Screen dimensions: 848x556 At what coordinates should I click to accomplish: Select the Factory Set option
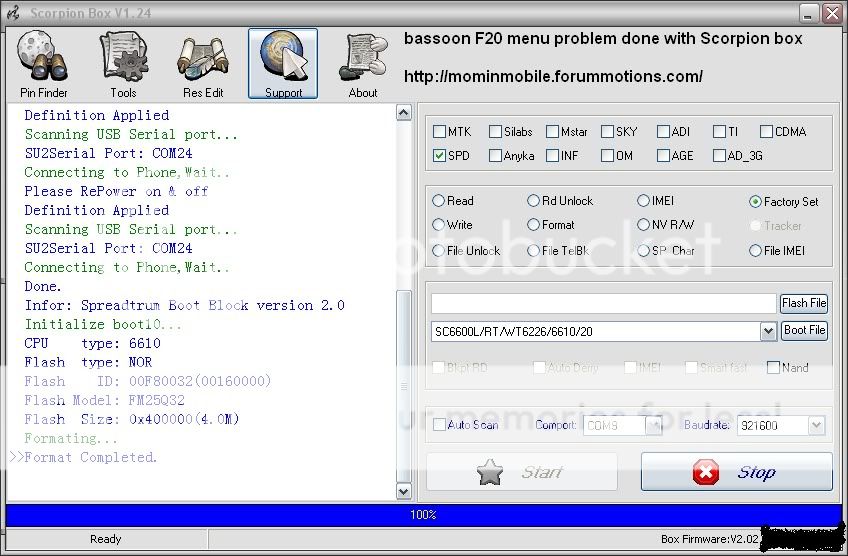tap(756, 202)
